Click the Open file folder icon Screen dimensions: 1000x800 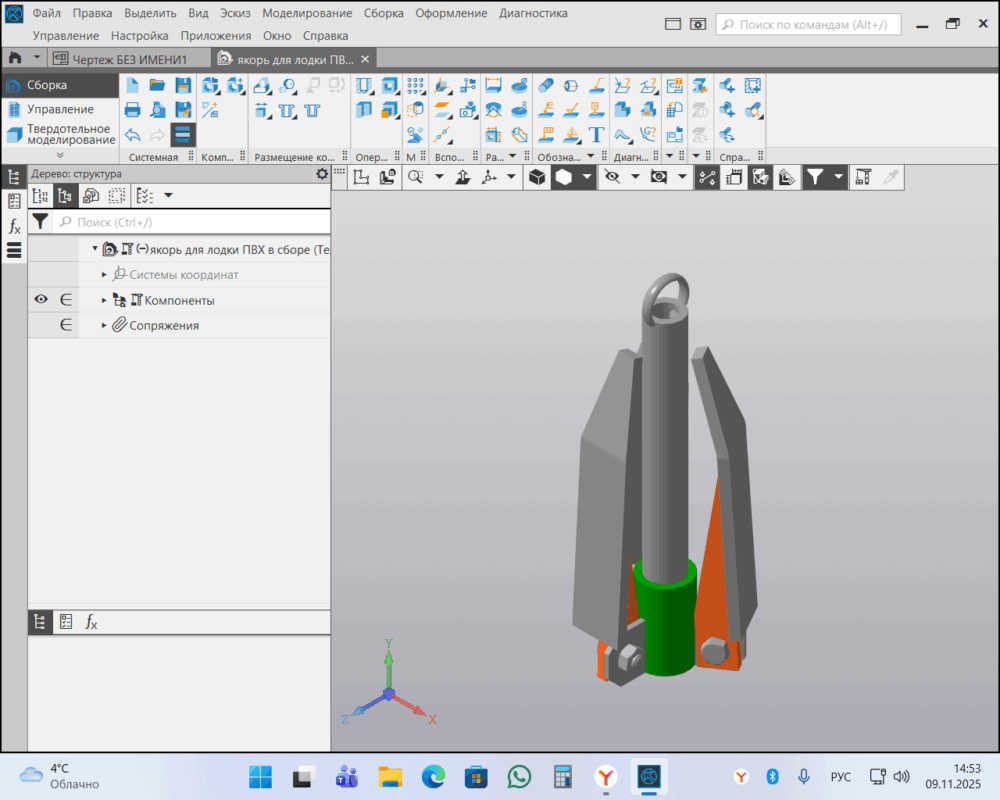158,86
